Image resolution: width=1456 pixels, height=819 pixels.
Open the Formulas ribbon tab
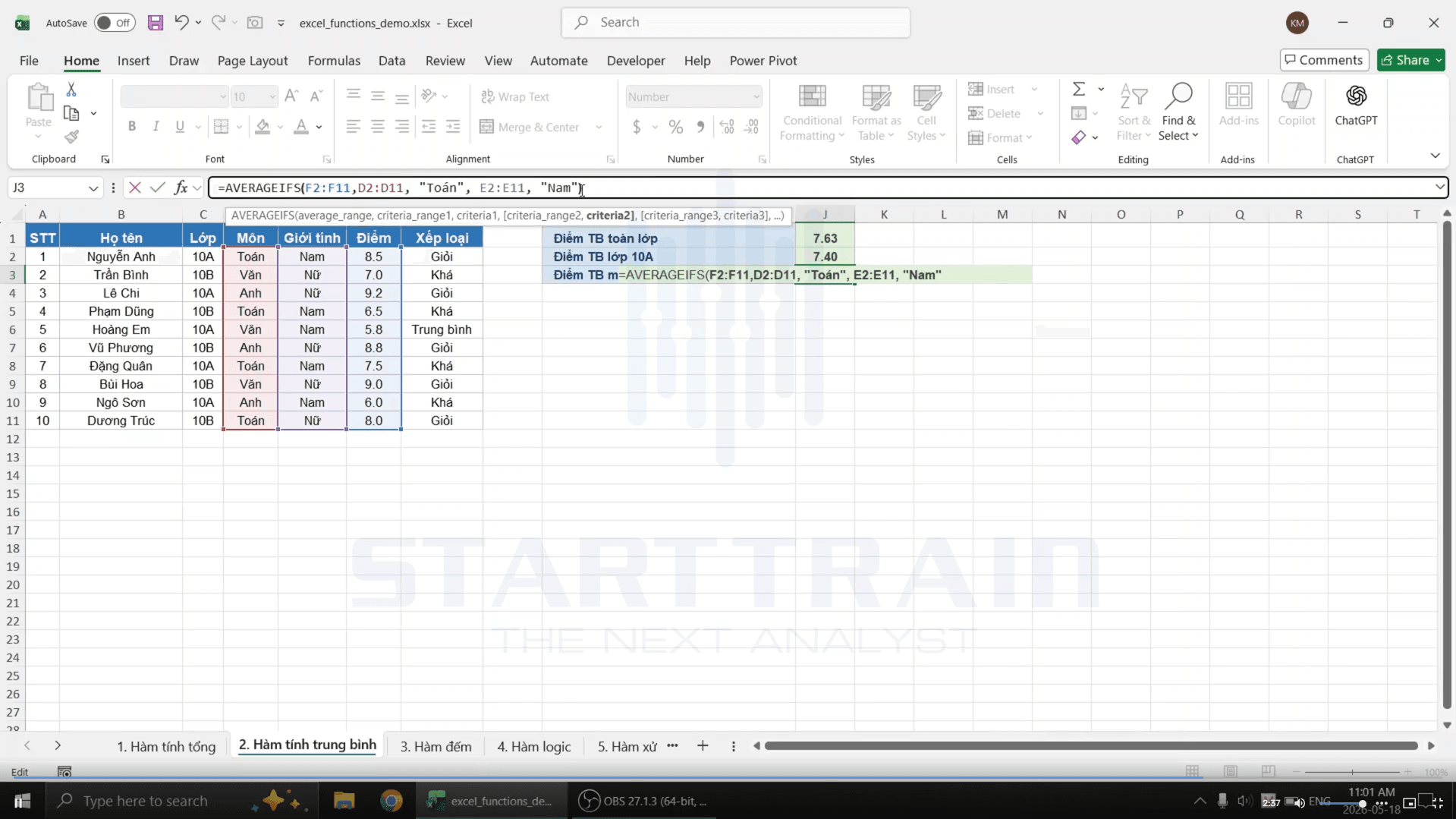334,61
